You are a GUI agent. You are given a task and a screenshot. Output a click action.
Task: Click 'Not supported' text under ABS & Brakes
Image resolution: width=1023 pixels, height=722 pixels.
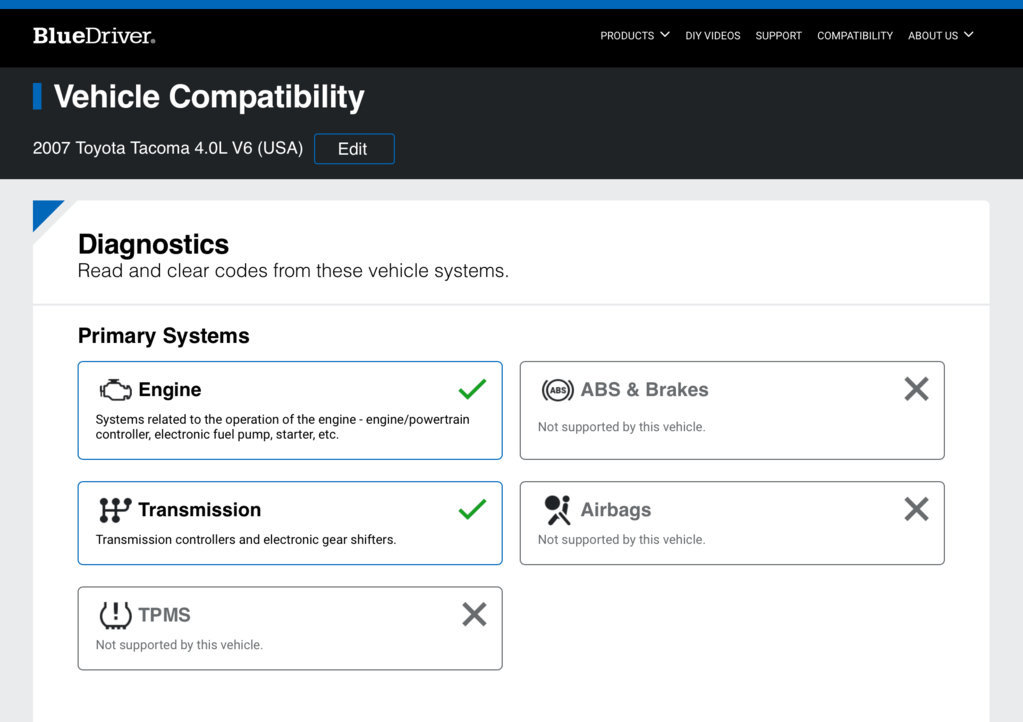coord(622,427)
